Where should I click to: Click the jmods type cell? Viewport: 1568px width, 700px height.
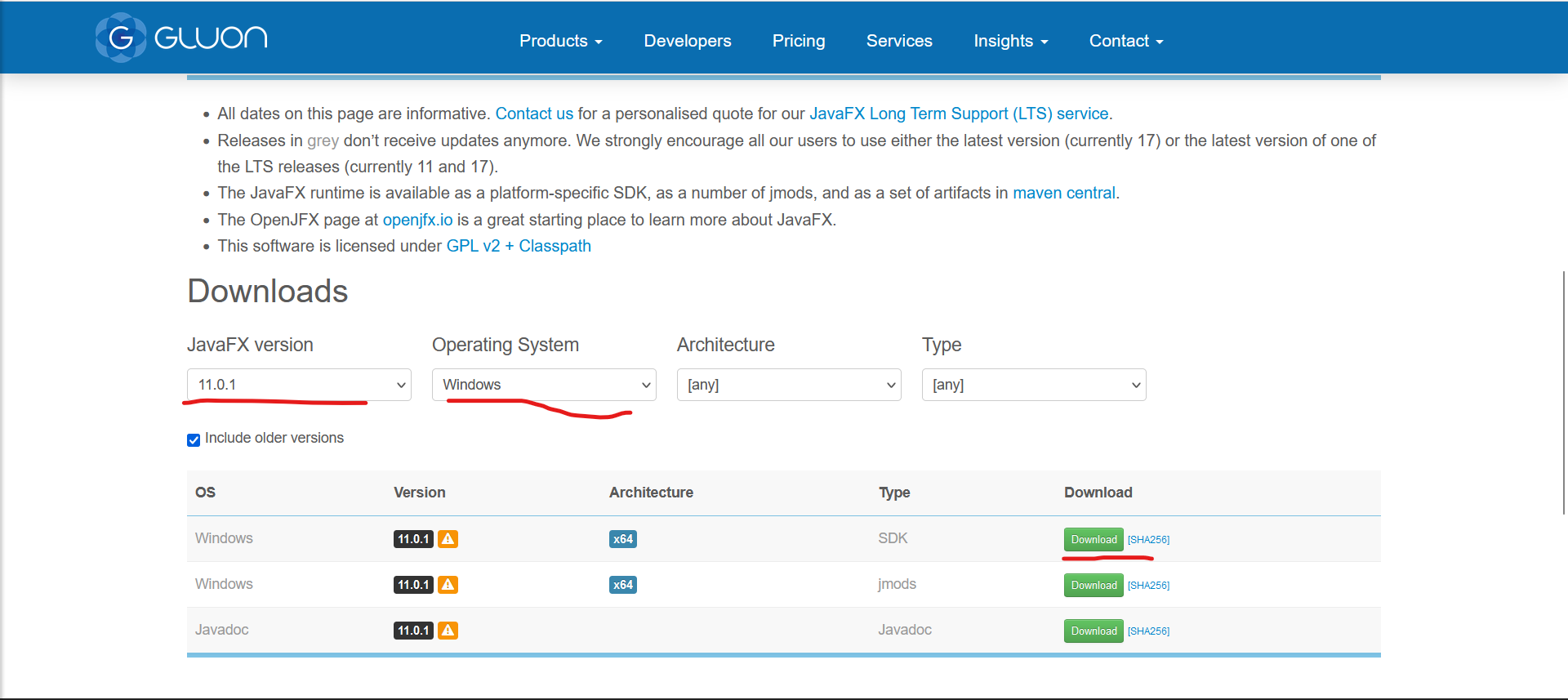pyautogui.click(x=897, y=584)
